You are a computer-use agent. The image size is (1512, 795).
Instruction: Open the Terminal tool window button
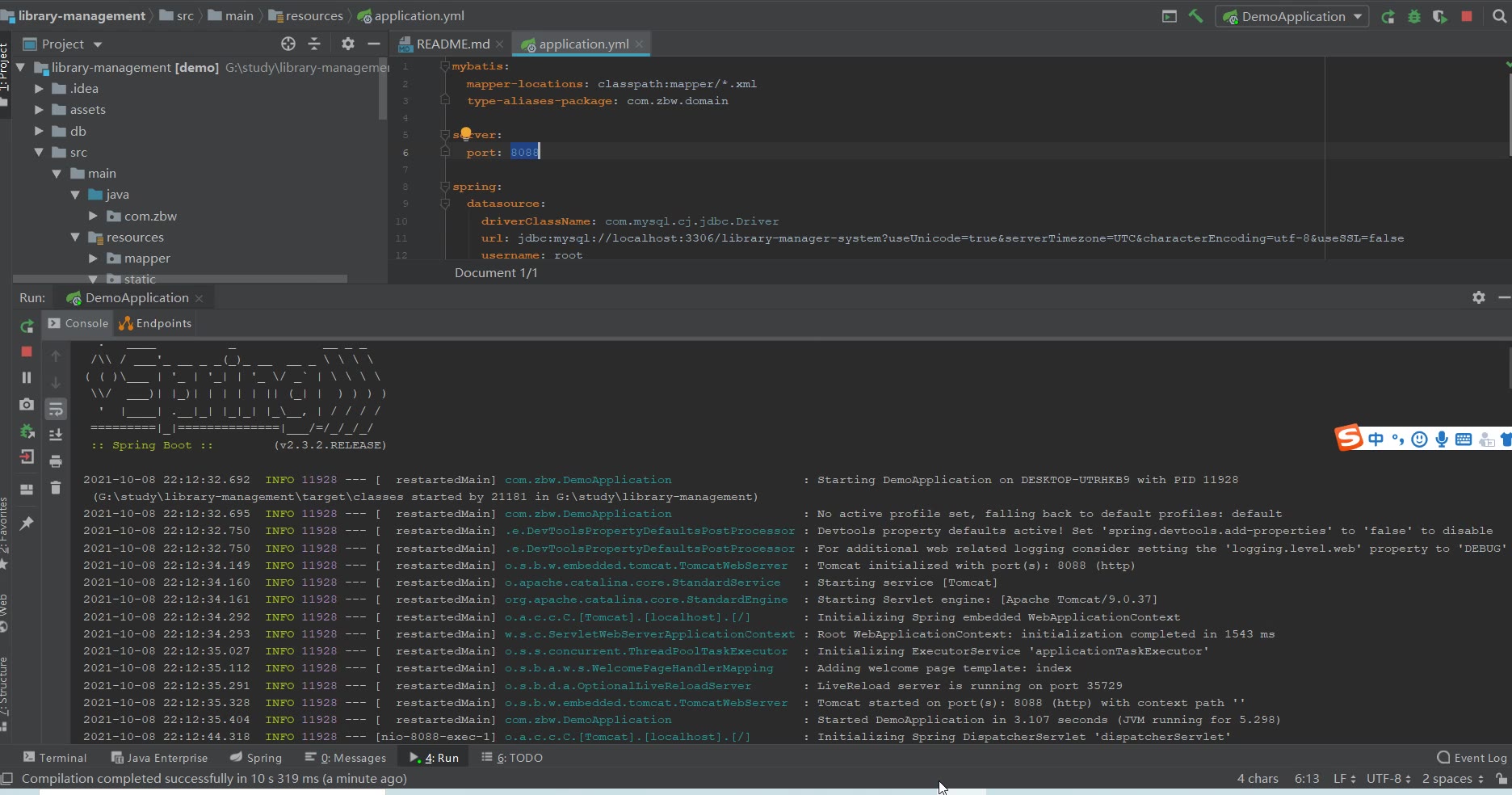[x=55, y=758]
